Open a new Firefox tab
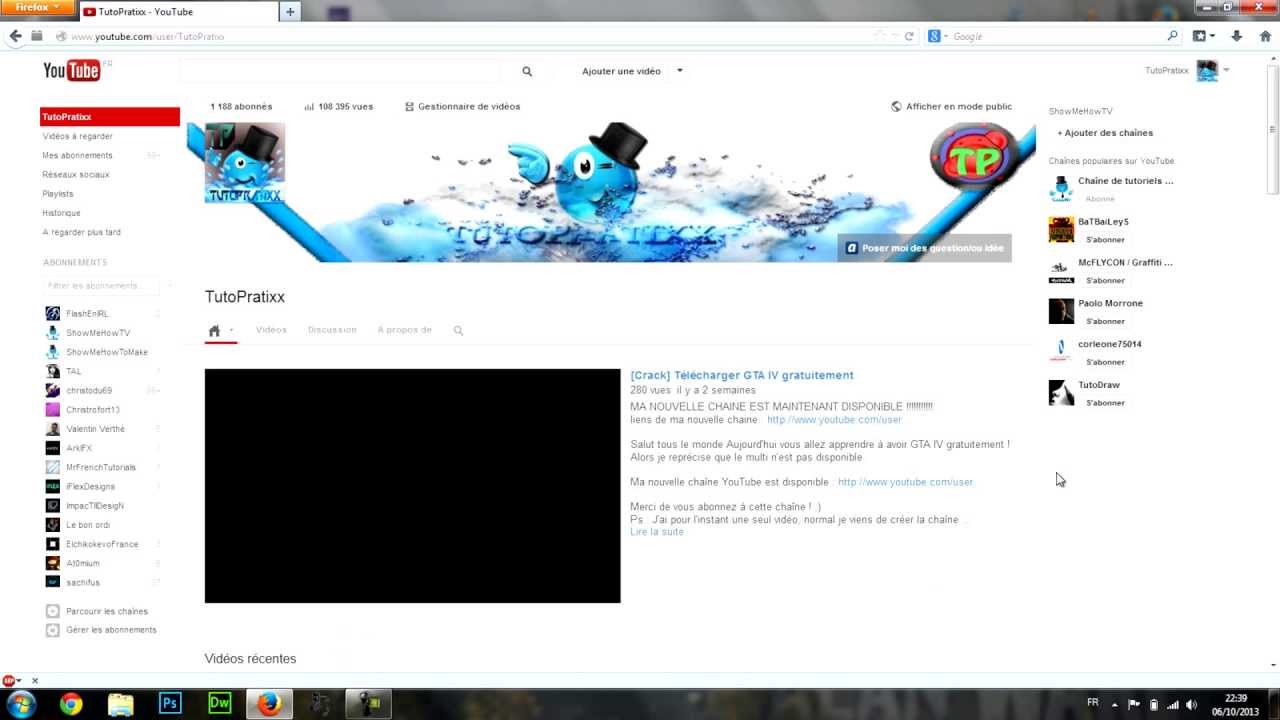This screenshot has height=720, width=1280. click(x=290, y=12)
